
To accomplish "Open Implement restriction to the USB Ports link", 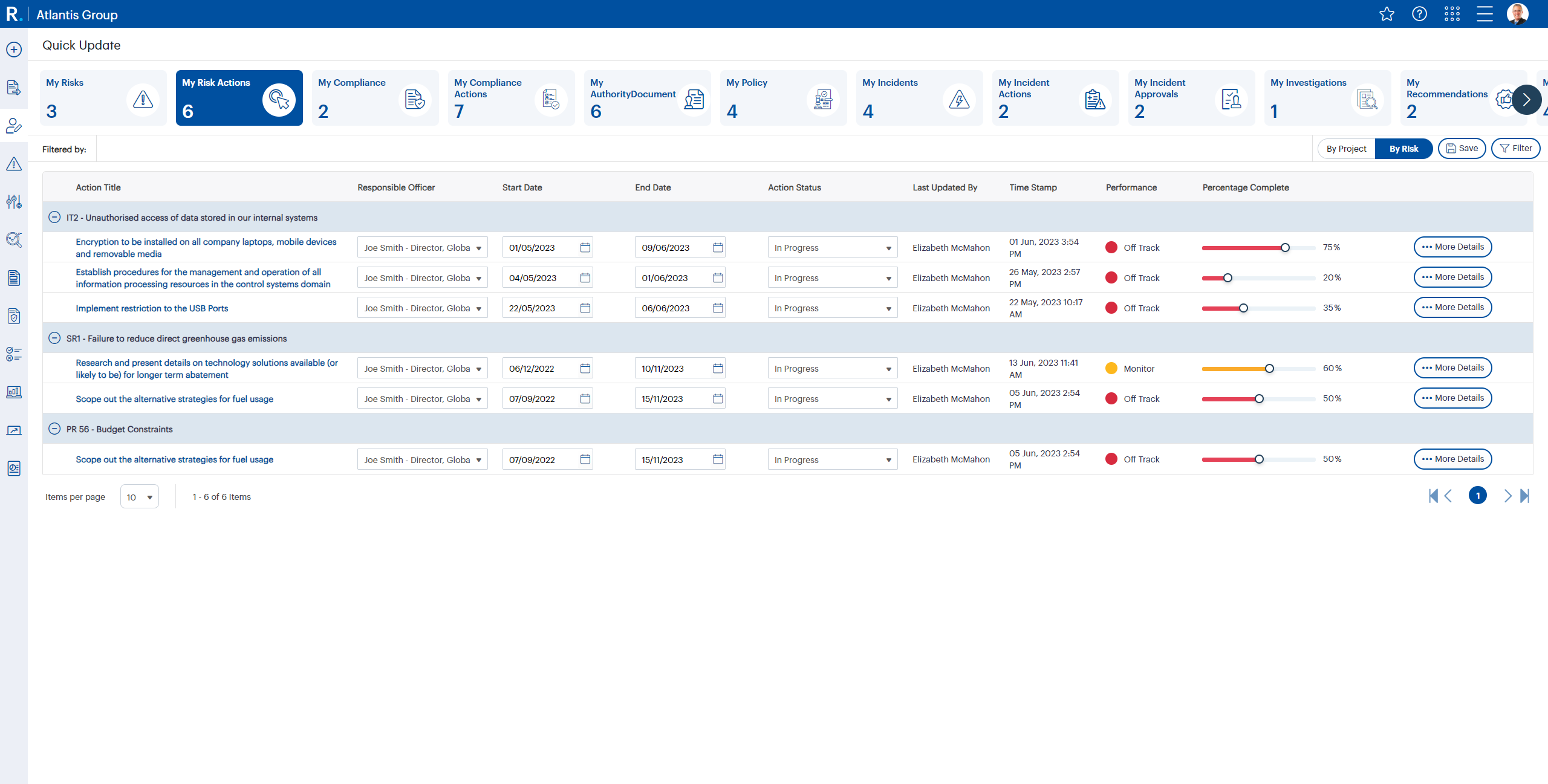I will pyautogui.click(x=152, y=308).
